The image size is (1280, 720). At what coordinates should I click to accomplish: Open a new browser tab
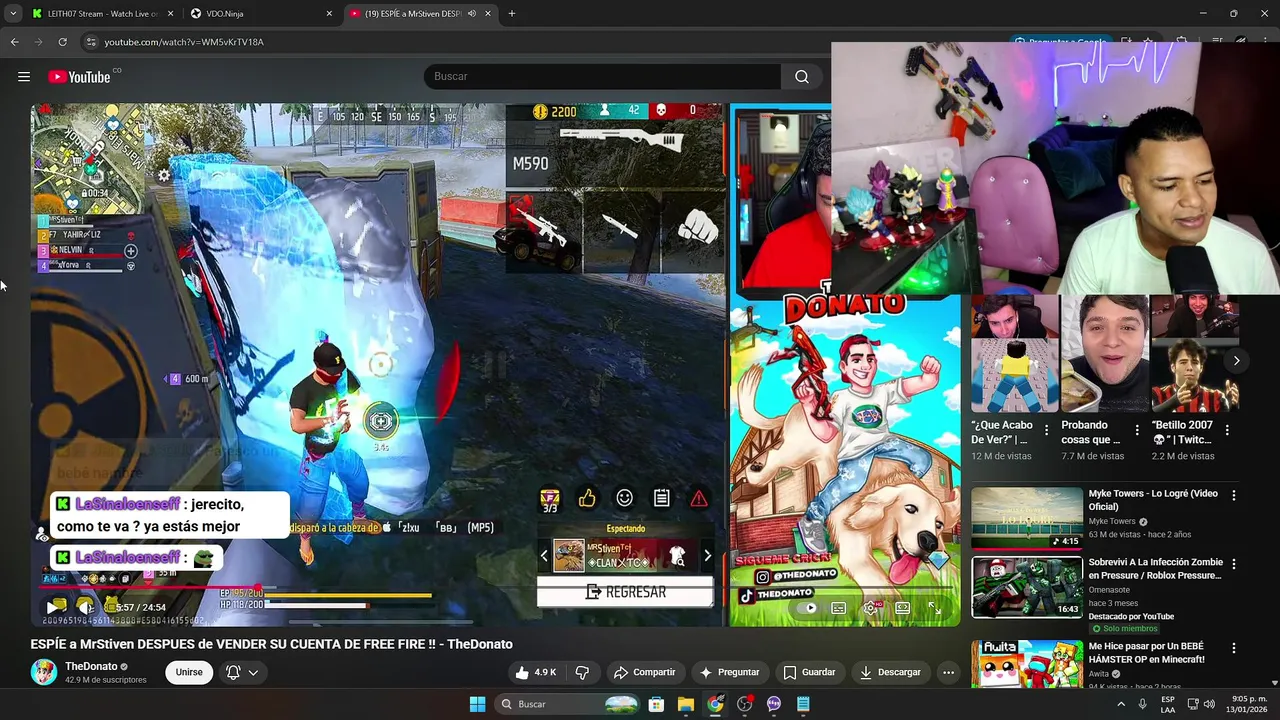512,14
